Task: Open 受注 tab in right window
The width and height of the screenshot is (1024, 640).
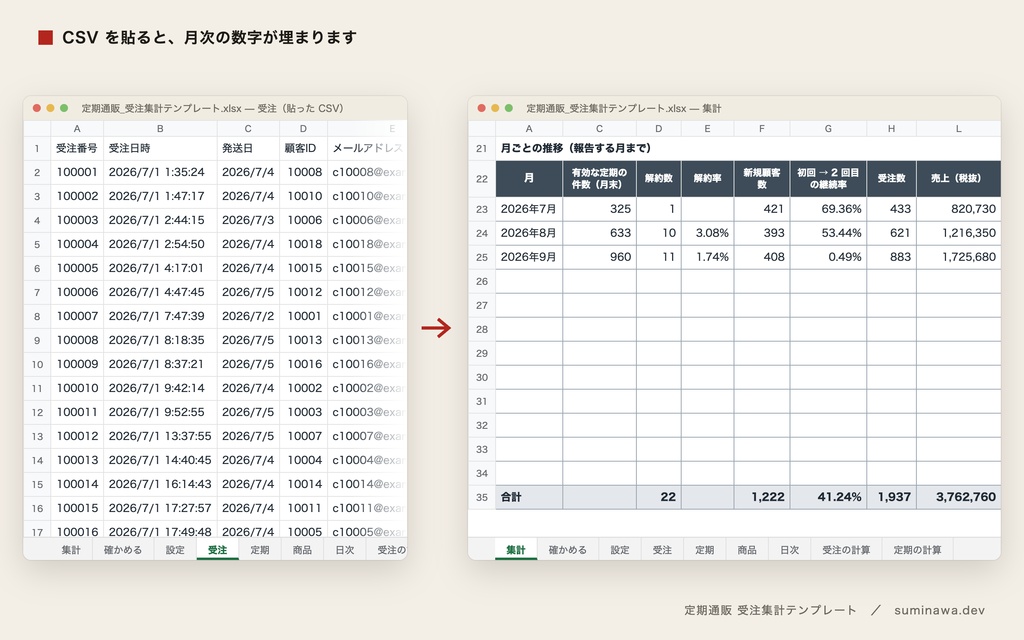Action: point(662,550)
